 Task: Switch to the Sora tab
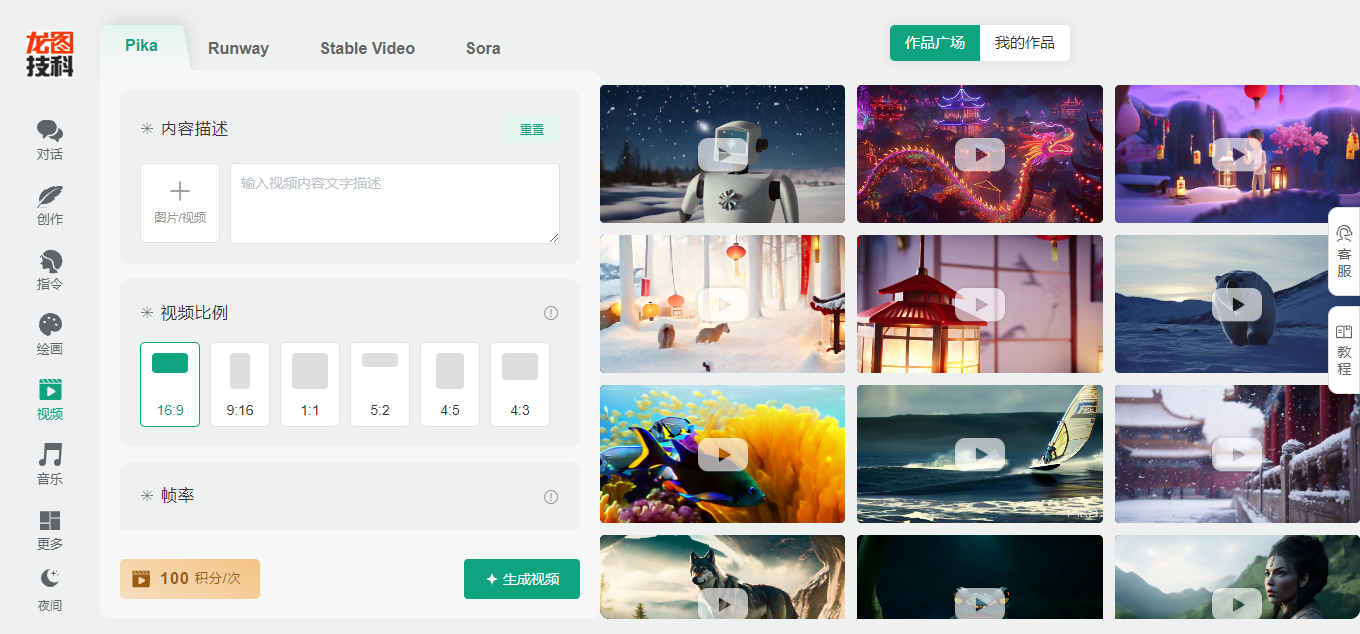(x=483, y=48)
